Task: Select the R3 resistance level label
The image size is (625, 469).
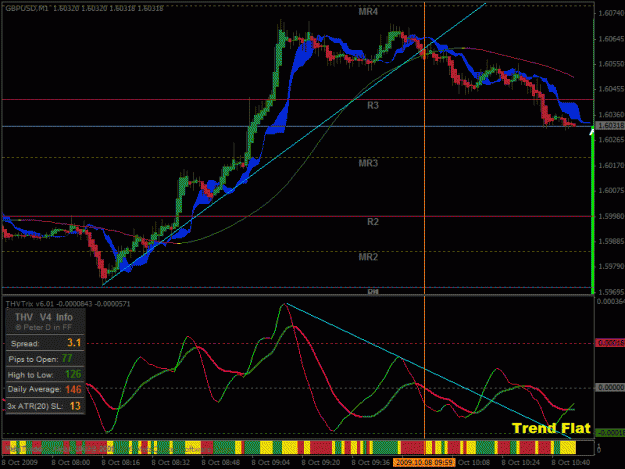Action: (x=373, y=106)
